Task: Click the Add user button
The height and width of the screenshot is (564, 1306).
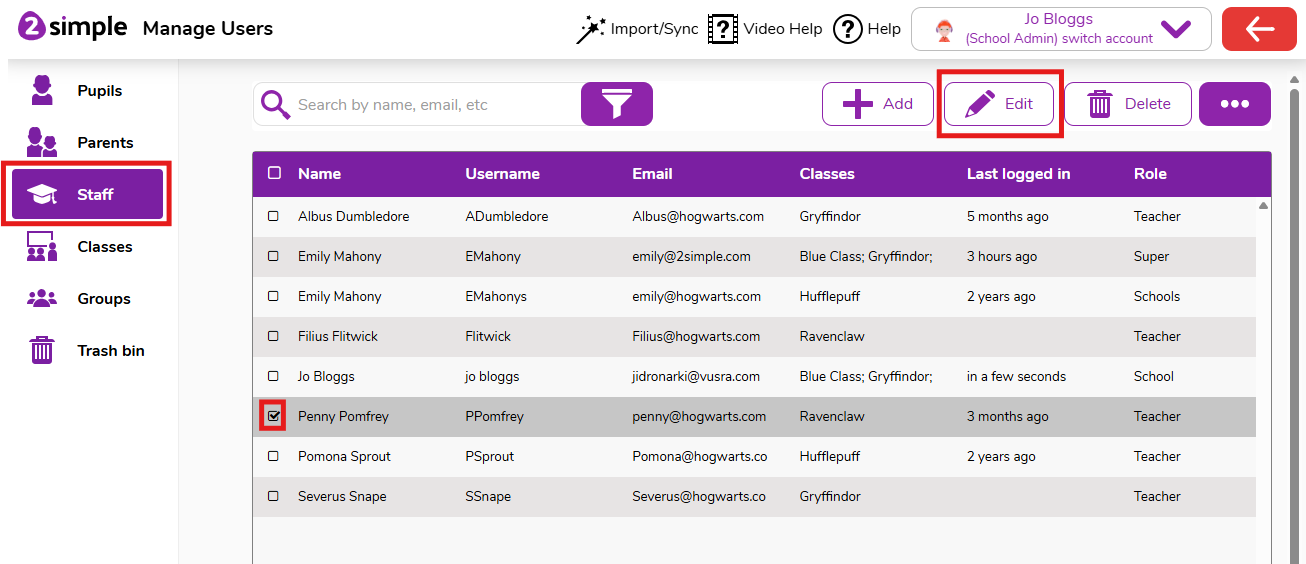Action: tap(877, 104)
